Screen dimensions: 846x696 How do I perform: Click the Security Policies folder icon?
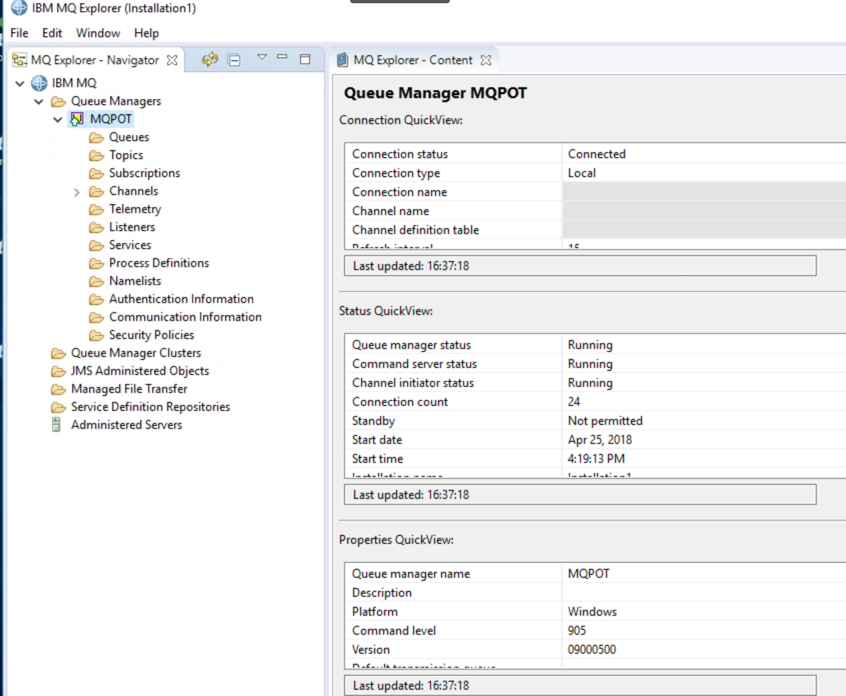click(96, 335)
